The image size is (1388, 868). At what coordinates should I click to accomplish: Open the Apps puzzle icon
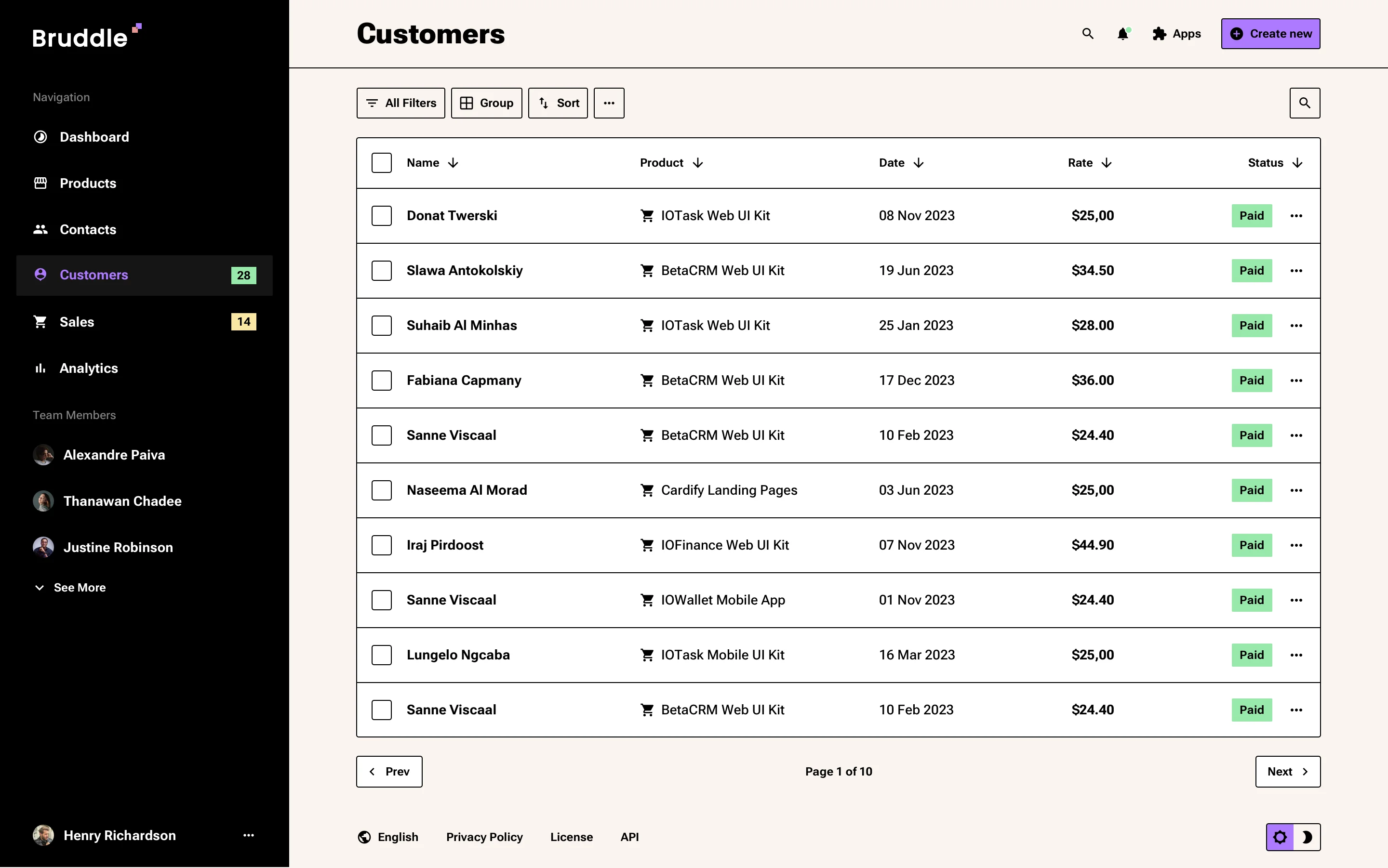pyautogui.click(x=1159, y=34)
